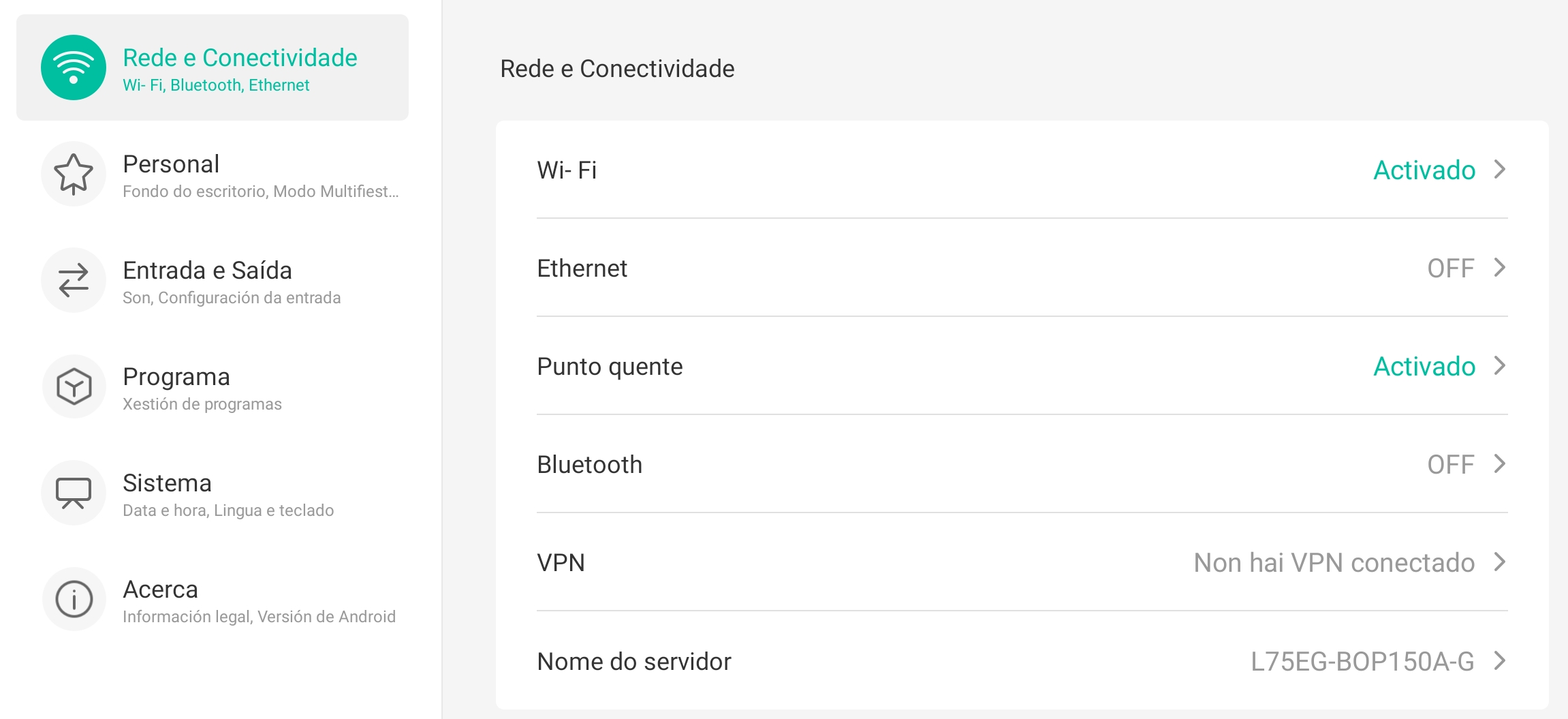Expand the VPN row chevron
This screenshot has height=719, width=1568.
1499,562
